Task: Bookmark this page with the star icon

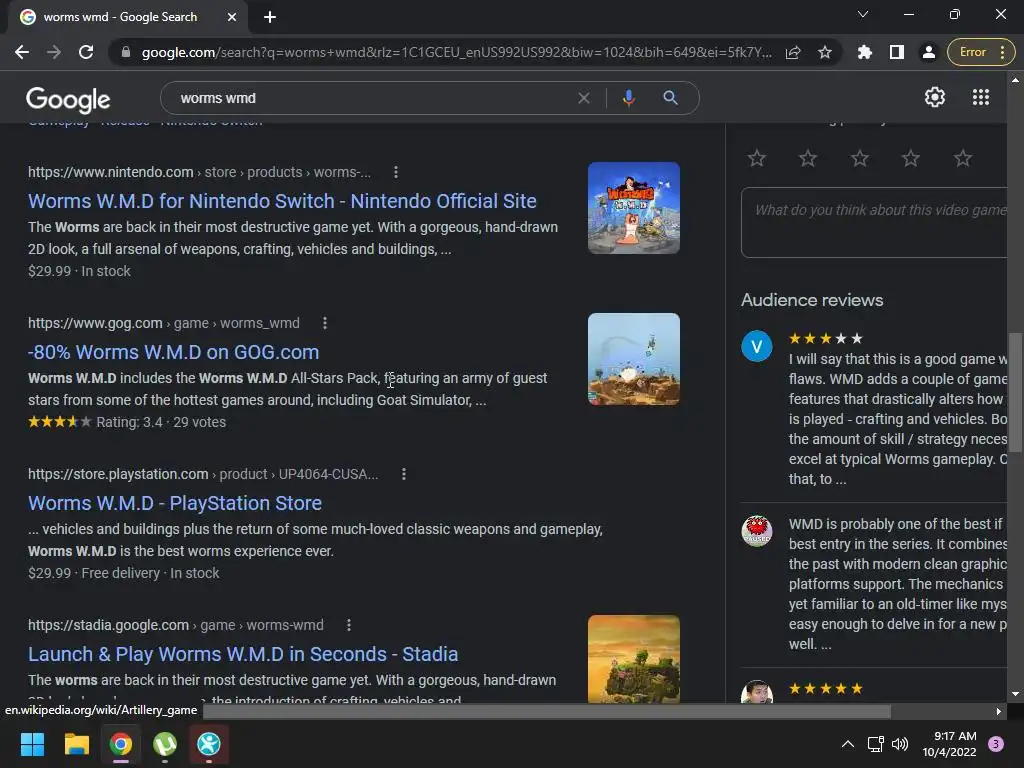Action: [x=825, y=52]
